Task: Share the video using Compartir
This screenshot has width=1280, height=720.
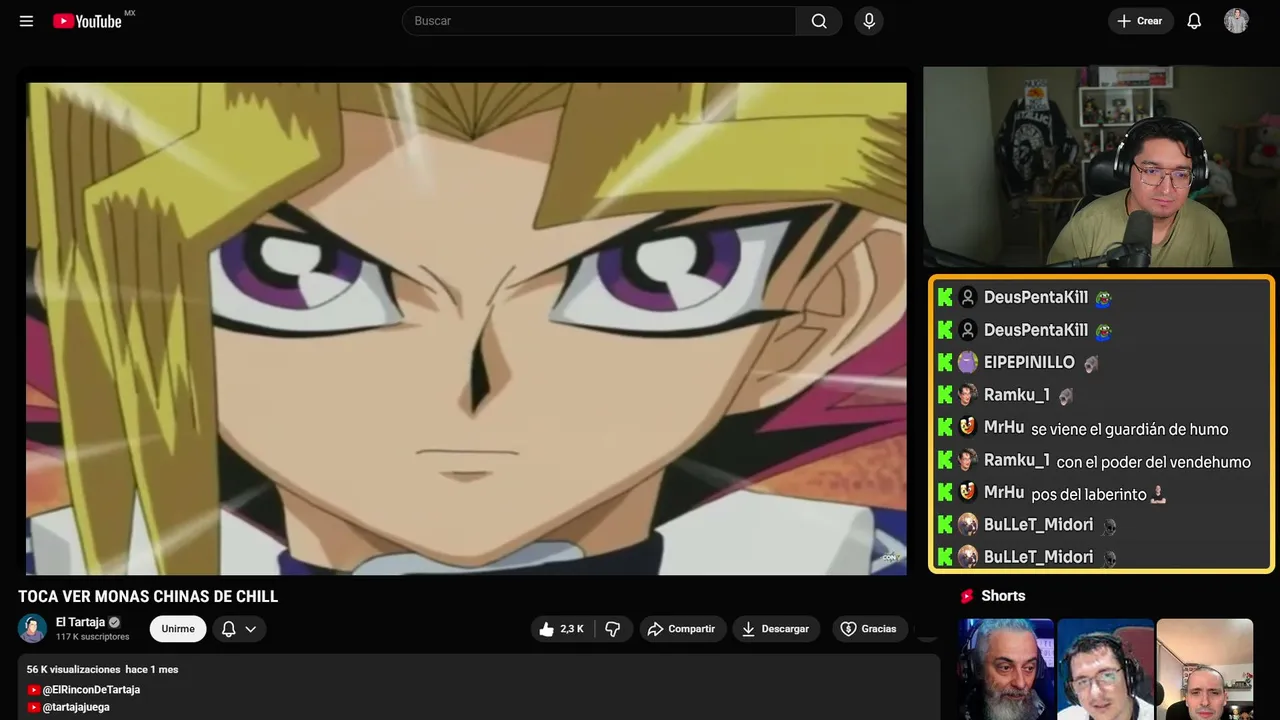Action: pyautogui.click(x=682, y=629)
